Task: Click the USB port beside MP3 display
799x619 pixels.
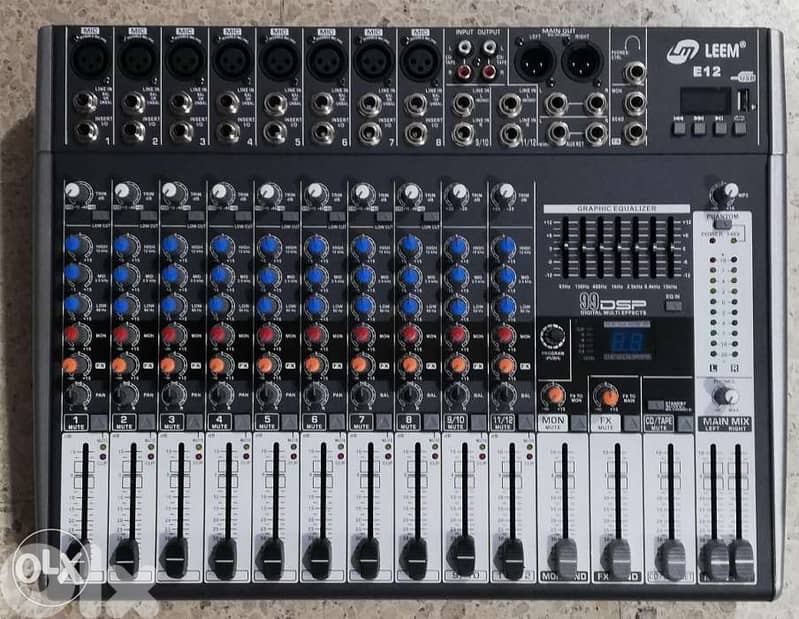Action: coord(744,100)
